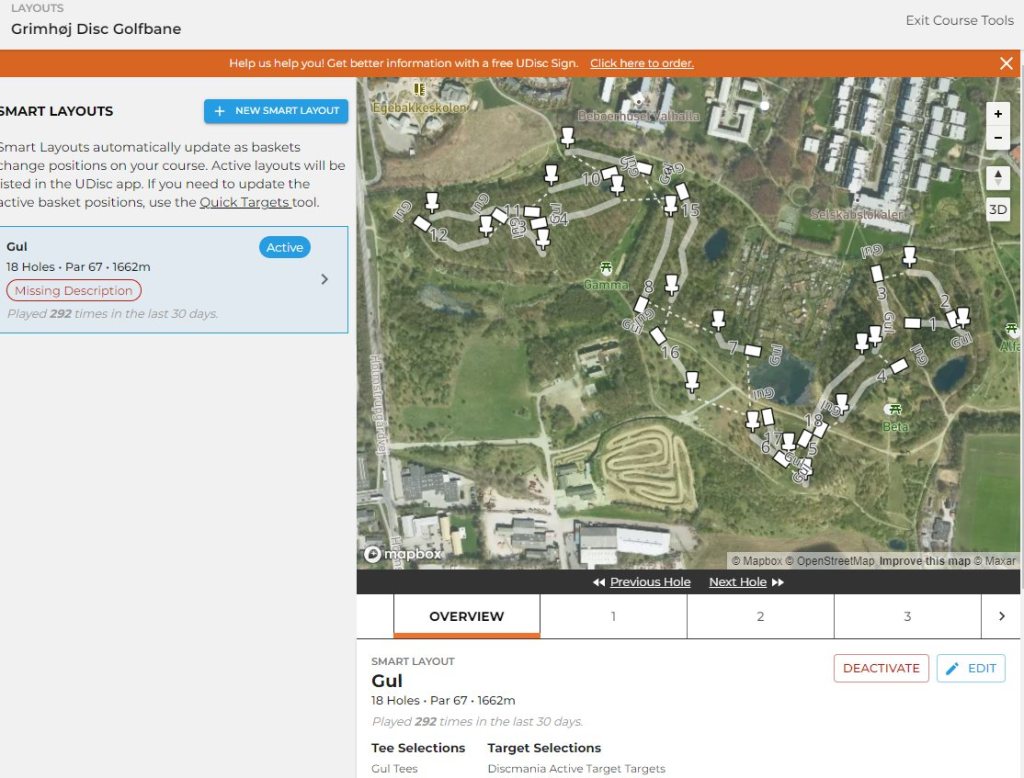Select hole 12 tee pad marker
The width and height of the screenshot is (1024, 778).
pyautogui.click(x=422, y=223)
